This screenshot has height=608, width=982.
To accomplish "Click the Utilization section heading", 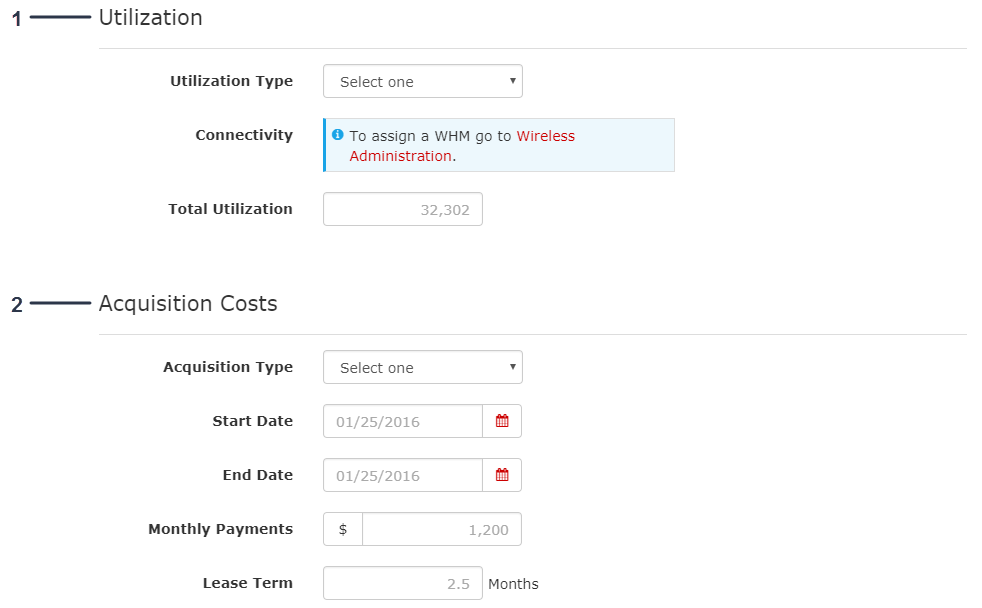I will (x=150, y=18).
